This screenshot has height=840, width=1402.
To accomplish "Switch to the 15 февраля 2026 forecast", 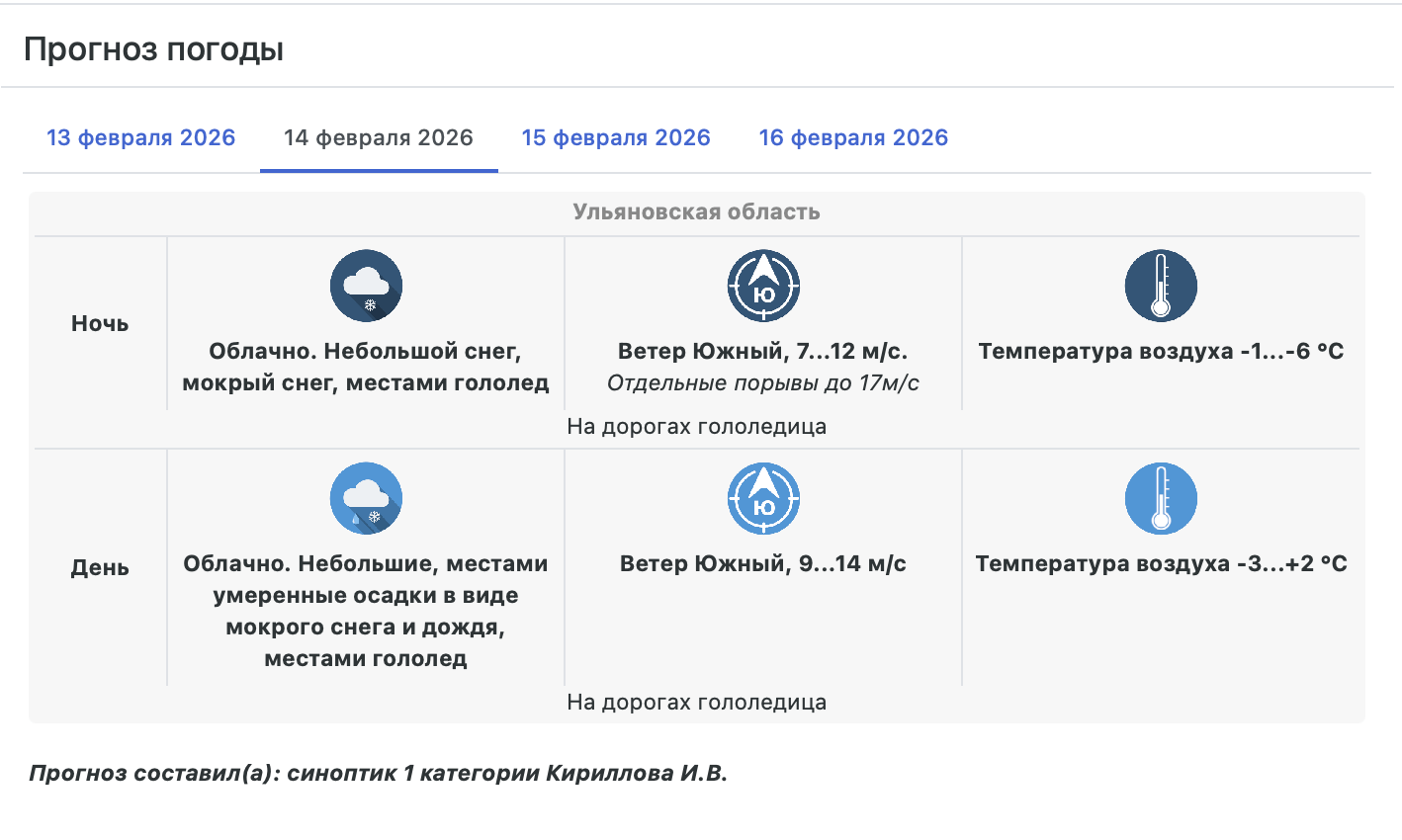I will [616, 138].
